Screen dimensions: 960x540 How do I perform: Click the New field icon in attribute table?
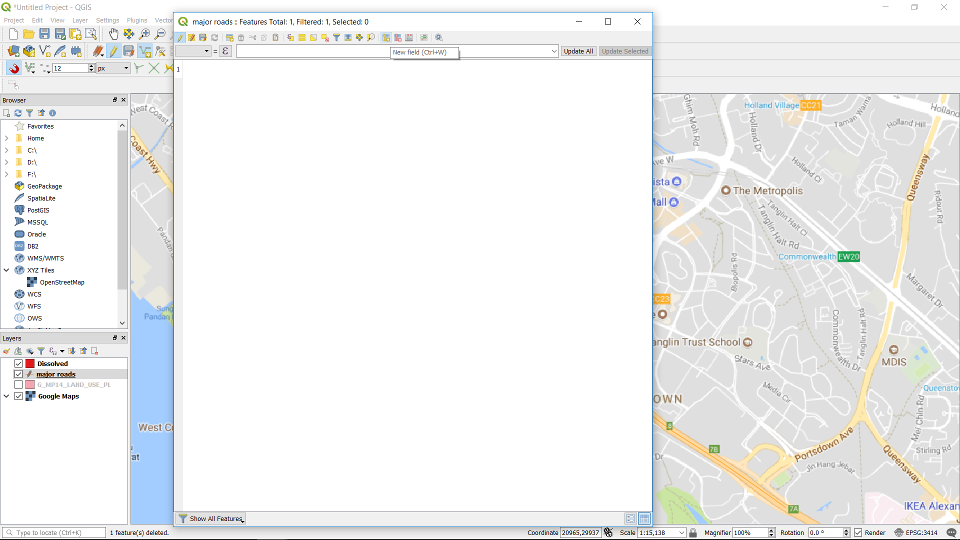pyautogui.click(x=386, y=38)
